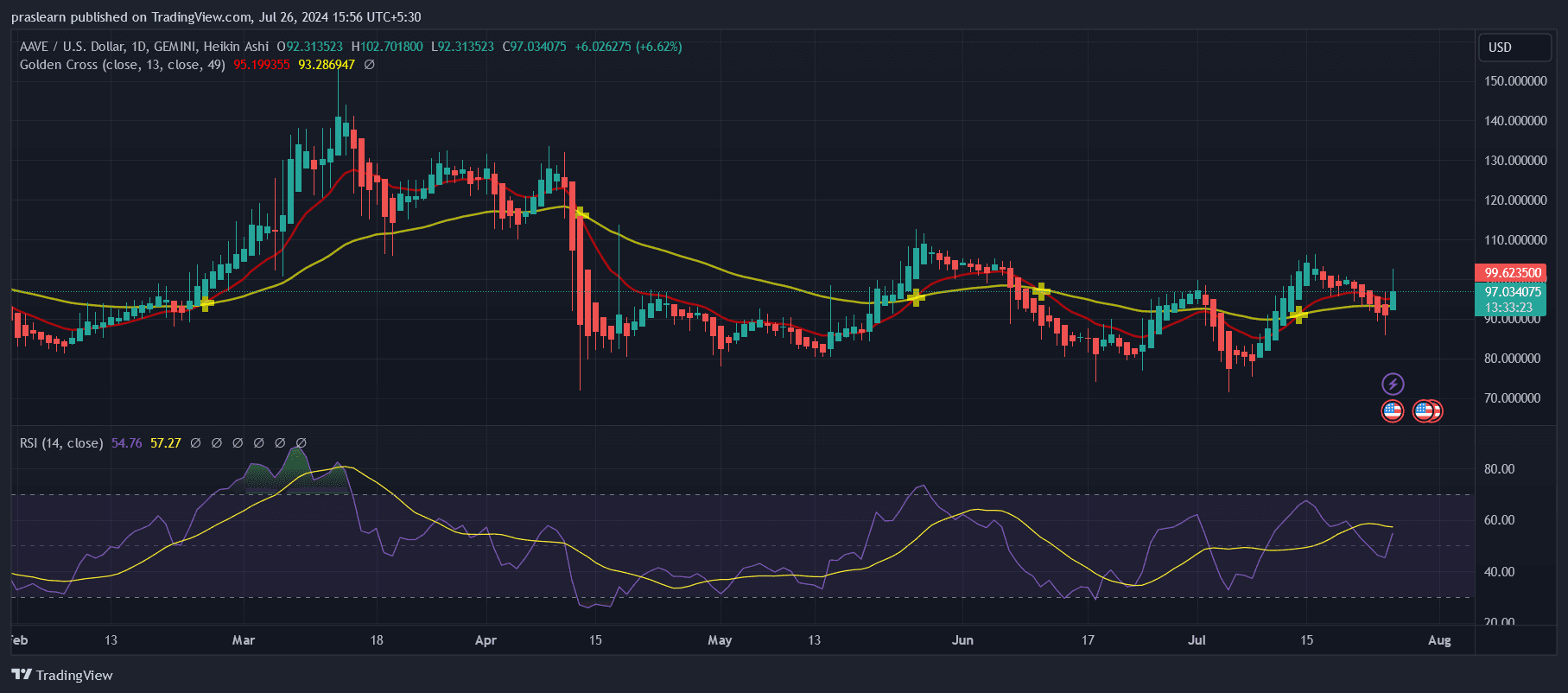Click the purple 54.76 RSI value

pyautogui.click(x=126, y=443)
